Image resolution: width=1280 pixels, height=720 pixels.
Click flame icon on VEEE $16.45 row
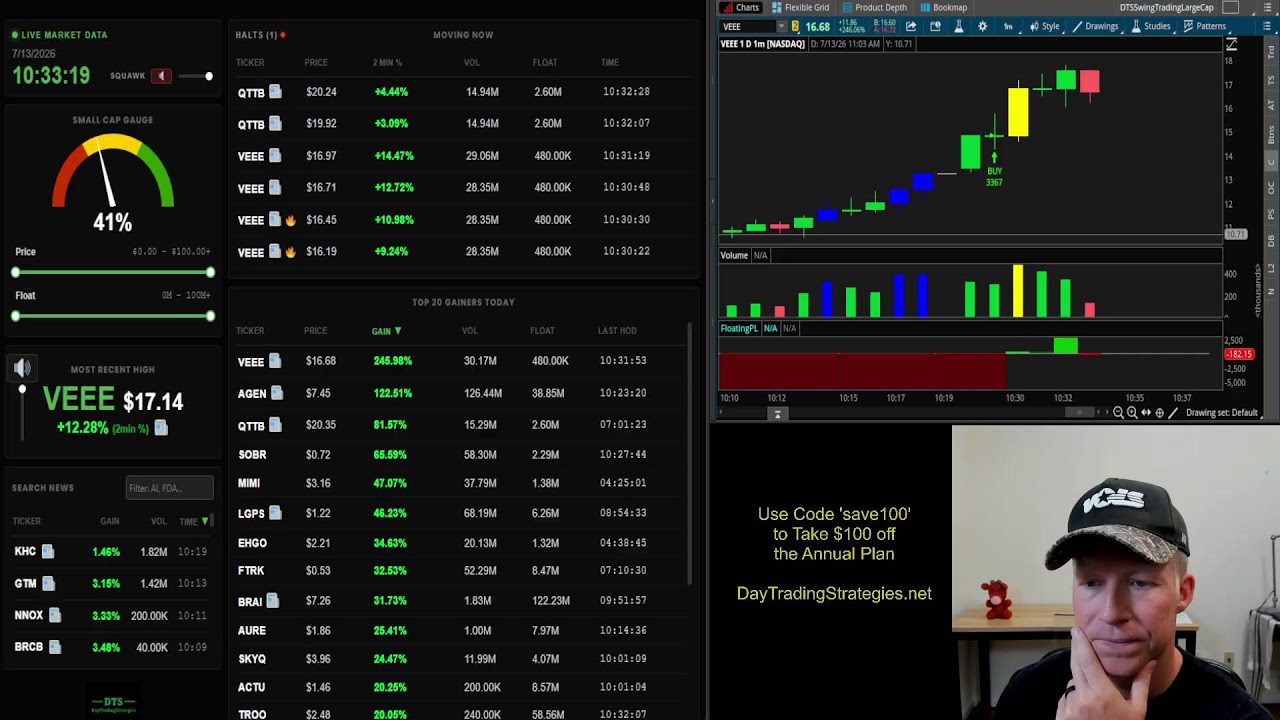pos(290,220)
